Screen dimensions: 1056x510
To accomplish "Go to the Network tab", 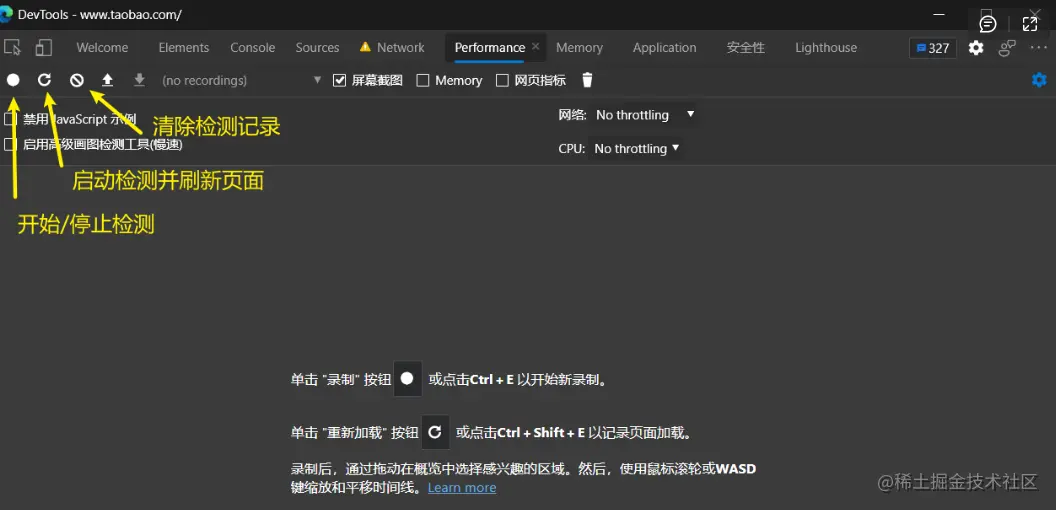I will tap(401, 48).
